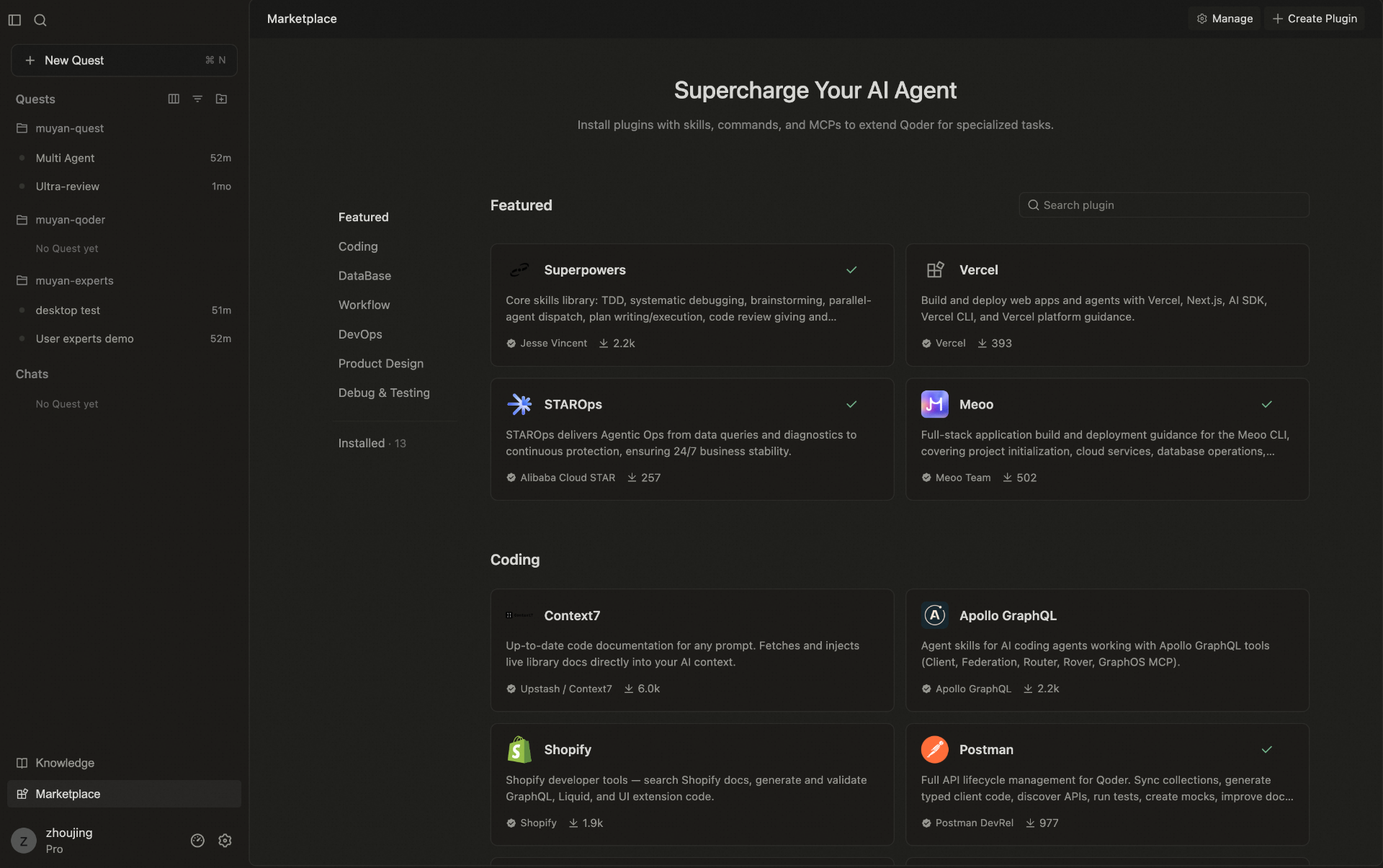This screenshot has width=1383, height=868.
Task: Open the settings gear icon near zhoujing
Action: click(225, 841)
